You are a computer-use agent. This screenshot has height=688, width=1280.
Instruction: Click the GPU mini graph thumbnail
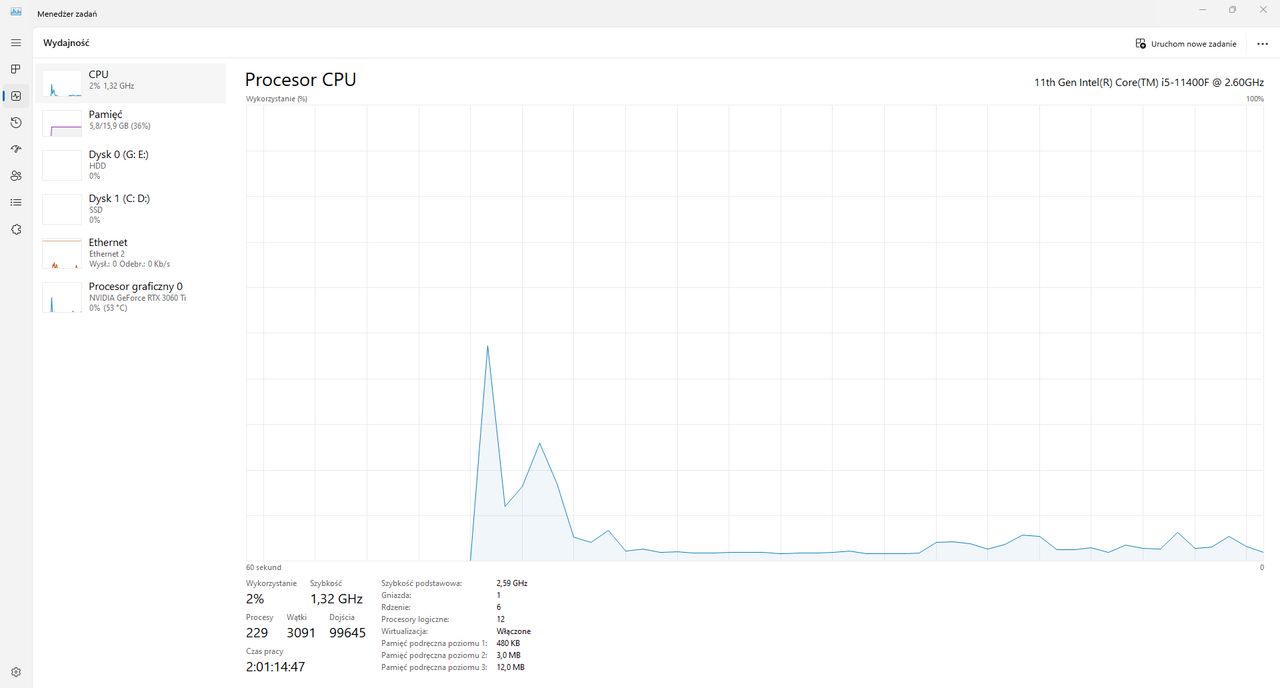(x=62, y=298)
